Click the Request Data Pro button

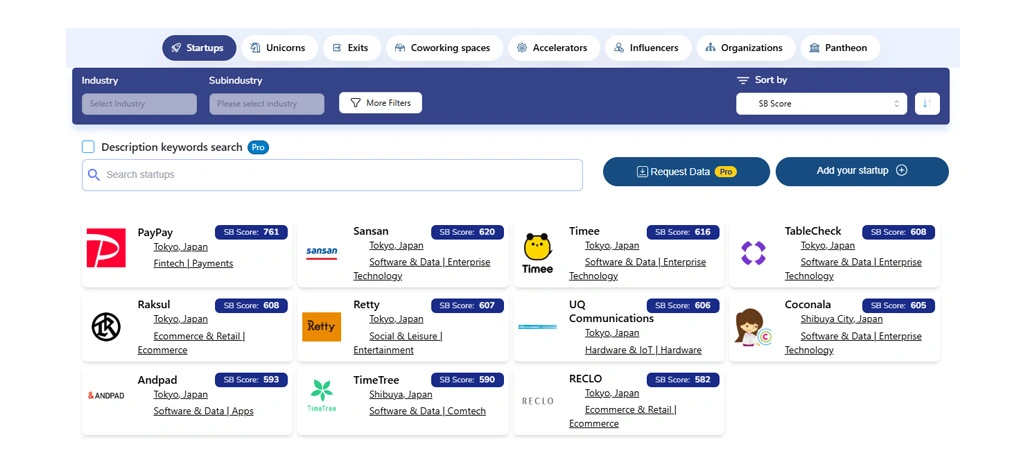point(686,171)
